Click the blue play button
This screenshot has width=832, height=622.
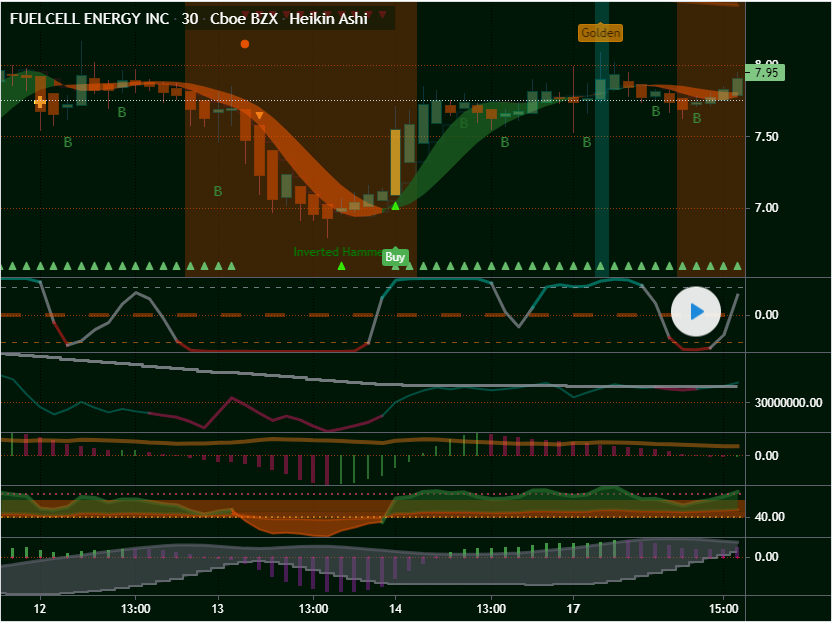tap(696, 311)
